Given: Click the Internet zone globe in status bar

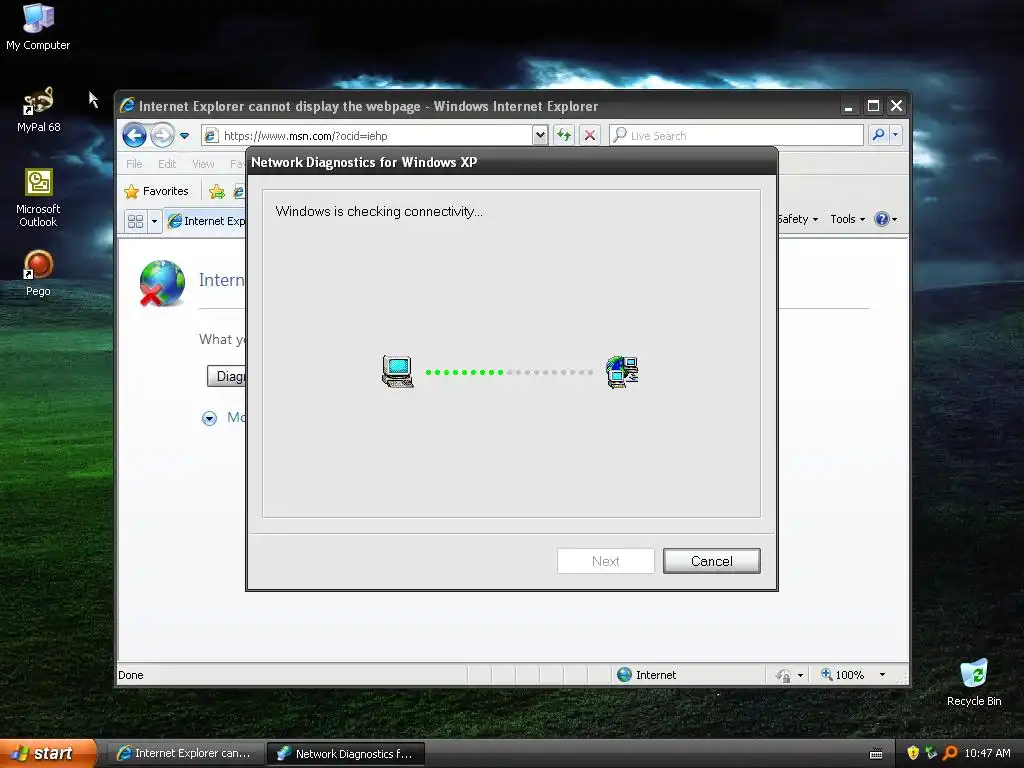Looking at the screenshot, I should 624,675.
